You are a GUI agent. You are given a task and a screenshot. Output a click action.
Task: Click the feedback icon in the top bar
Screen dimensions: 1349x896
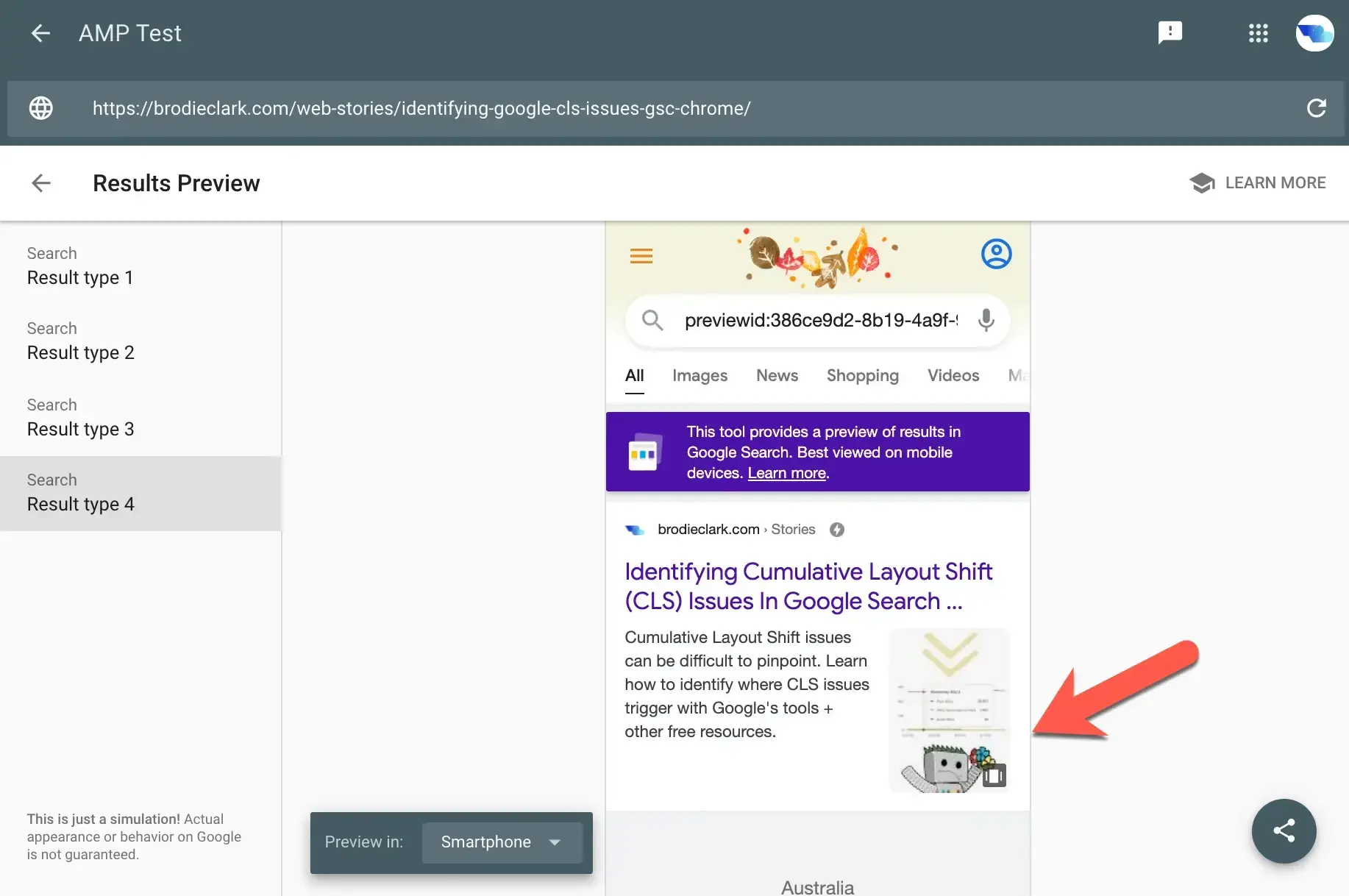(x=1170, y=33)
